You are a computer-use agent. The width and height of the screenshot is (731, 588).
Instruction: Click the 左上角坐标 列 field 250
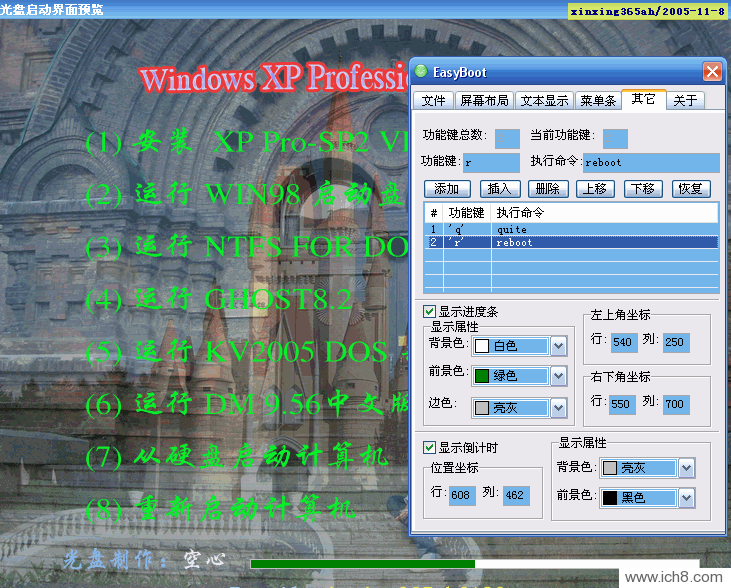click(675, 342)
